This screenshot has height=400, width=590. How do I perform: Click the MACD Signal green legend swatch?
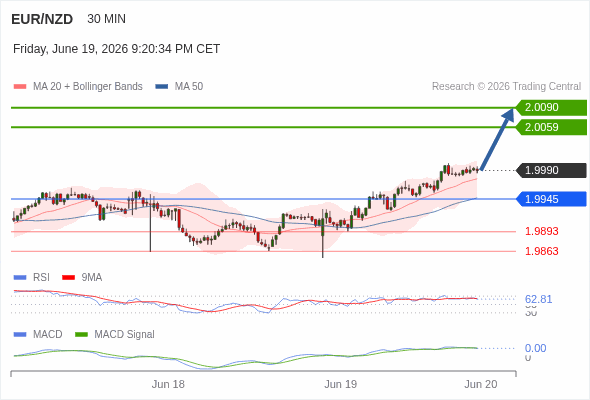(81, 335)
